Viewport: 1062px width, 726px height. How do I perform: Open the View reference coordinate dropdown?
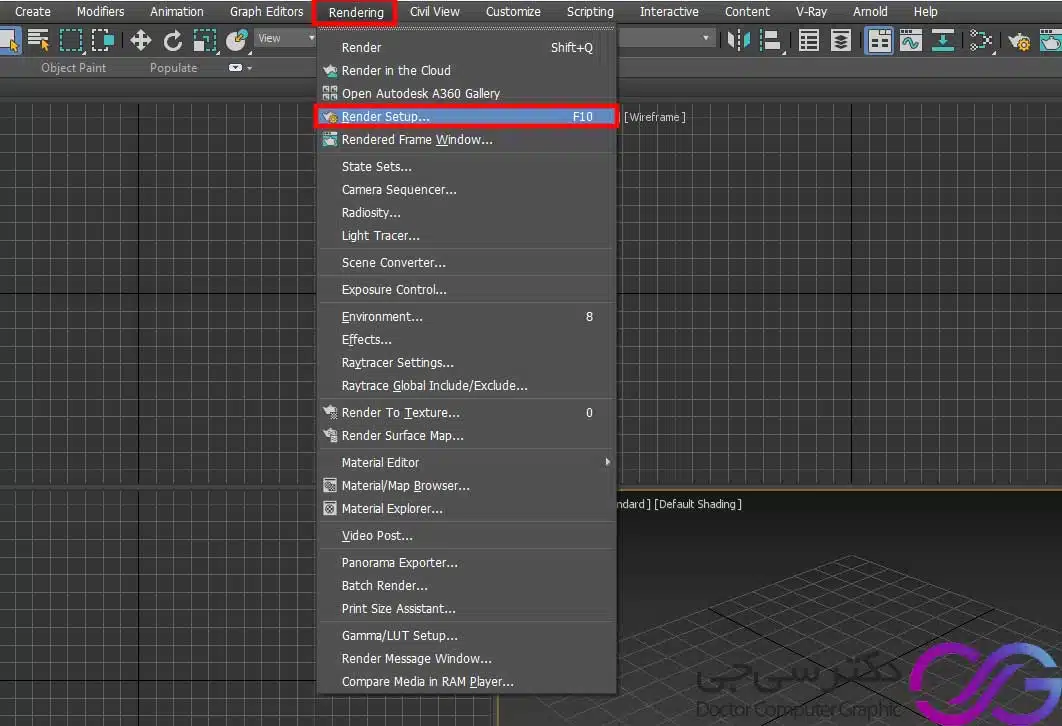[x=285, y=39]
